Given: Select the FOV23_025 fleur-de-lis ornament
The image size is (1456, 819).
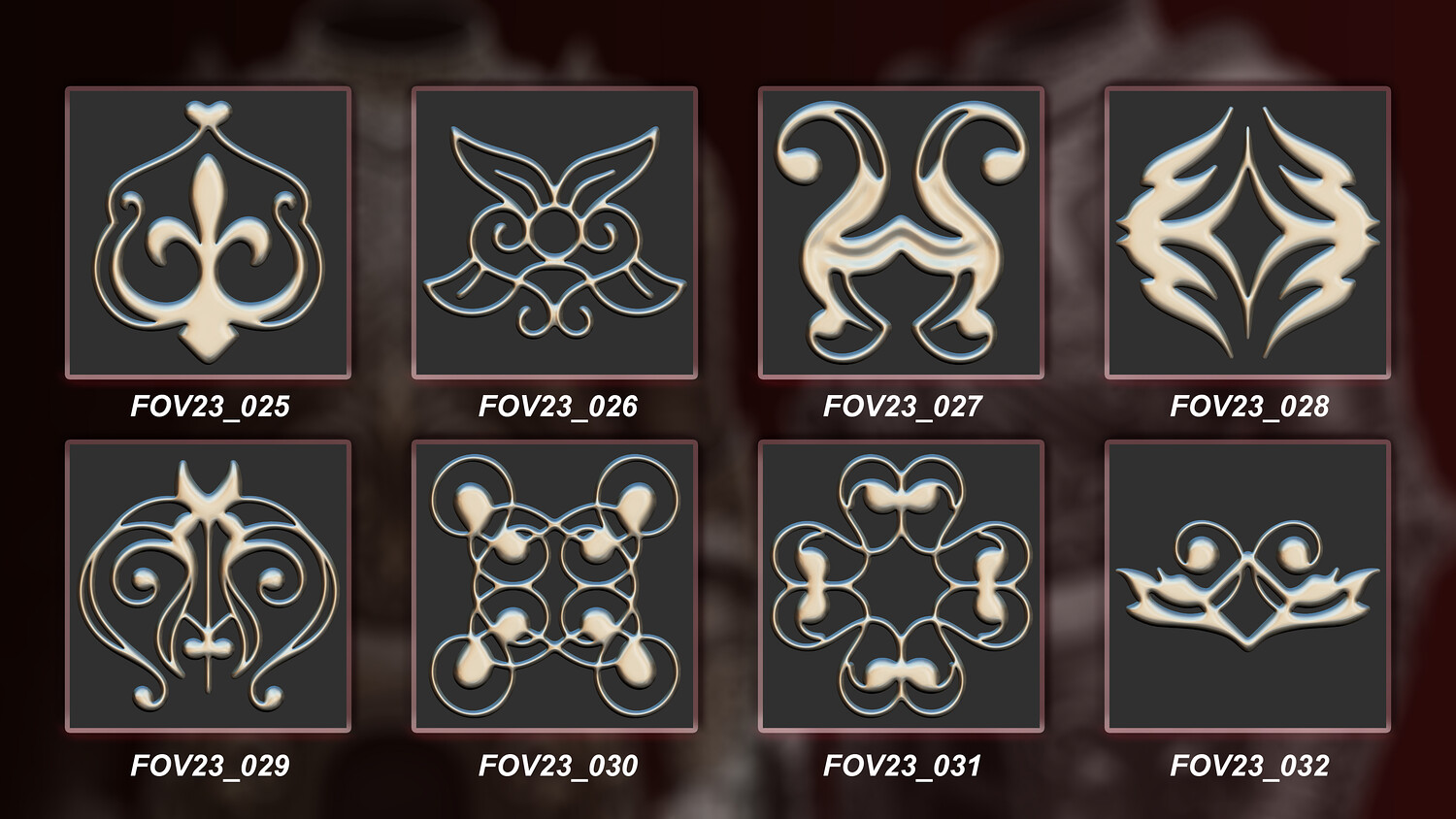Looking at the screenshot, I should pyautogui.click(x=208, y=232).
